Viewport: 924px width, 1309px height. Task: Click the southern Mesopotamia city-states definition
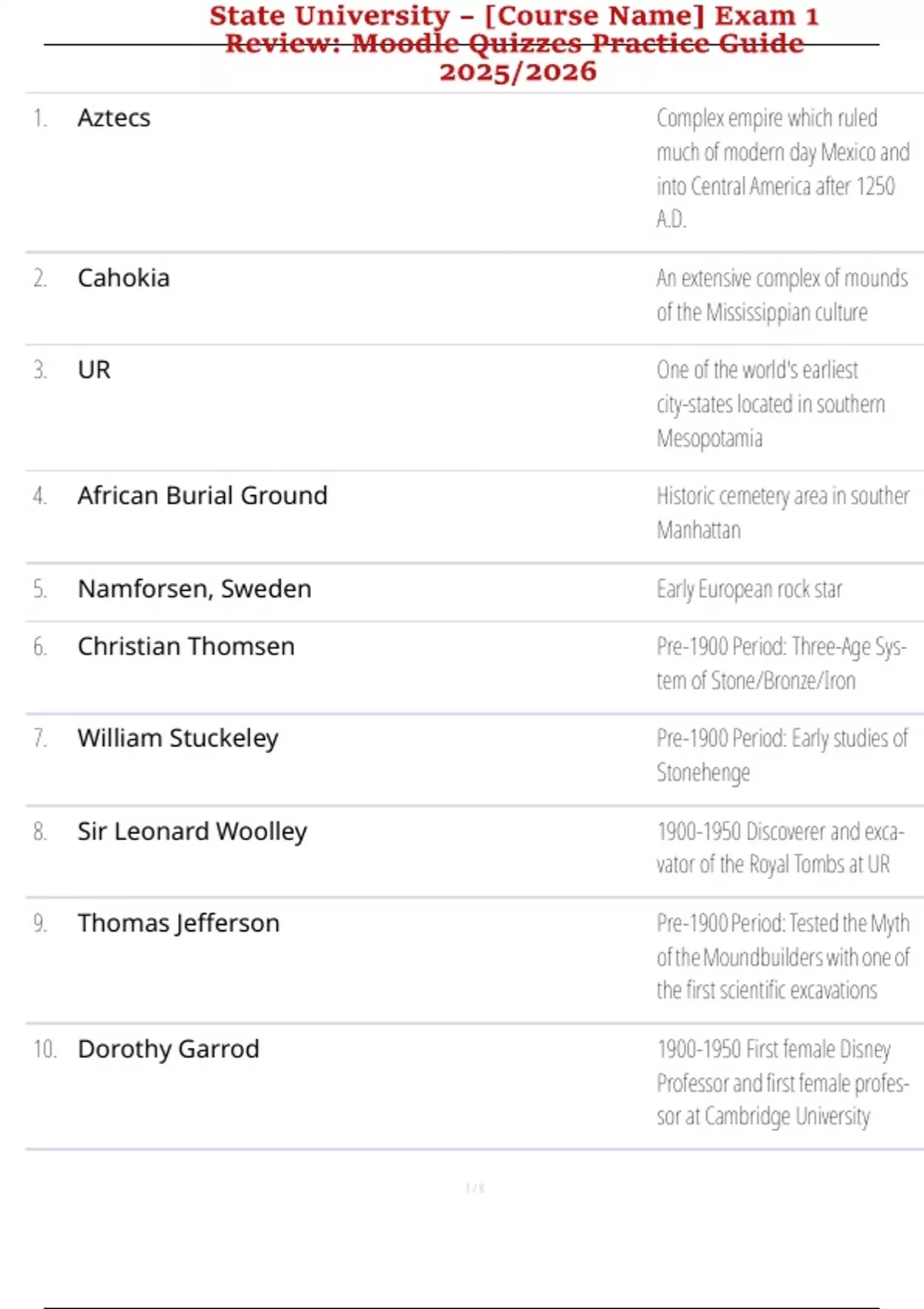point(770,403)
